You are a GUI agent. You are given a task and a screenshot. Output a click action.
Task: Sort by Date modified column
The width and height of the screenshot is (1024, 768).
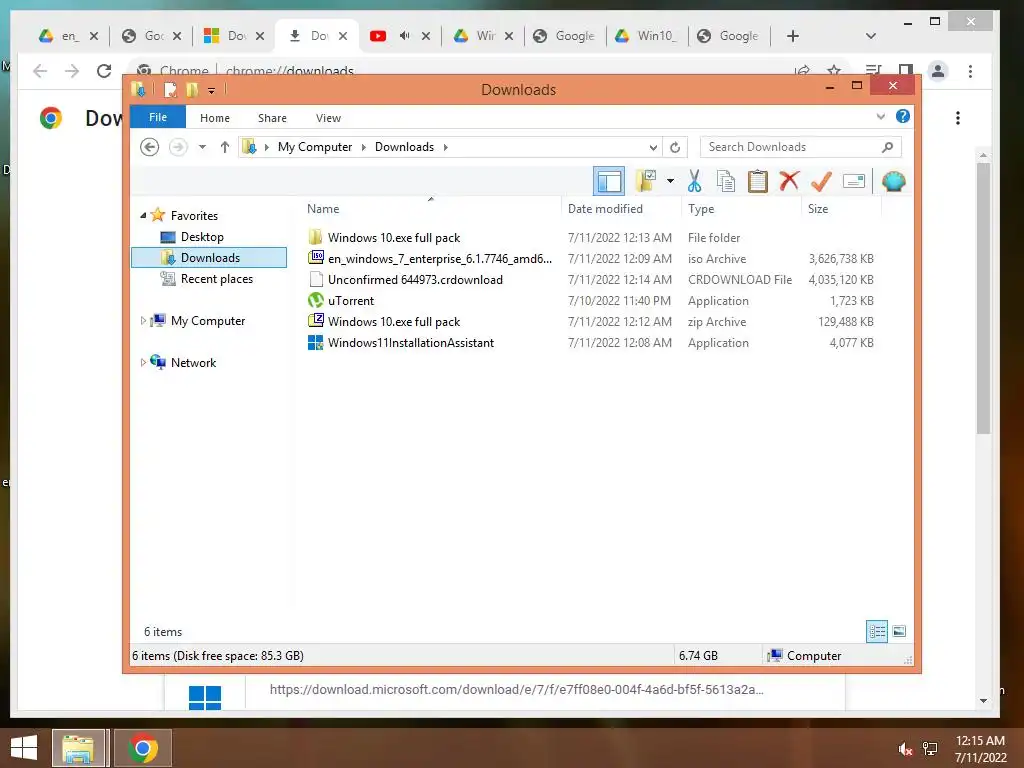621,208
